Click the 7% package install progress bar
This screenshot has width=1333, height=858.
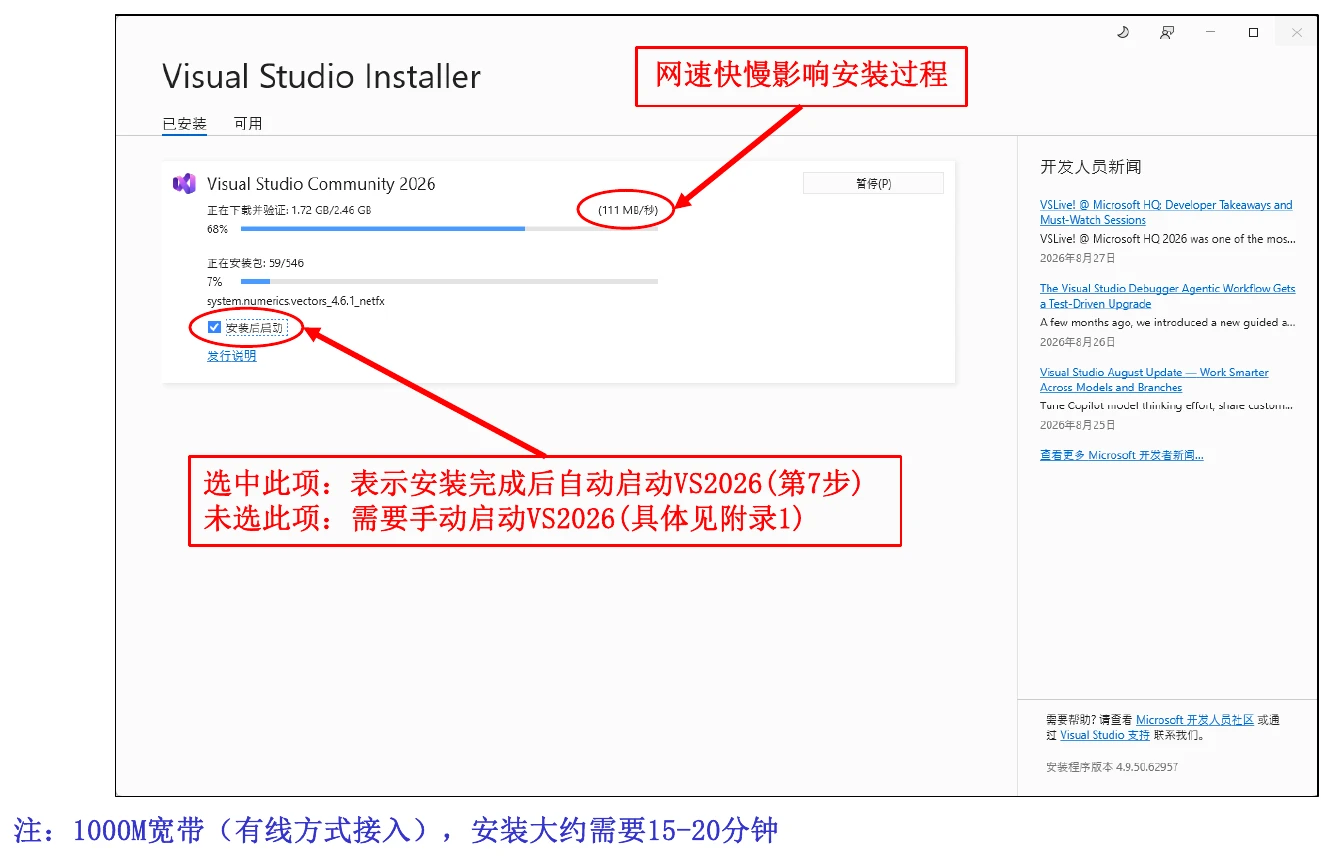[x=449, y=281]
